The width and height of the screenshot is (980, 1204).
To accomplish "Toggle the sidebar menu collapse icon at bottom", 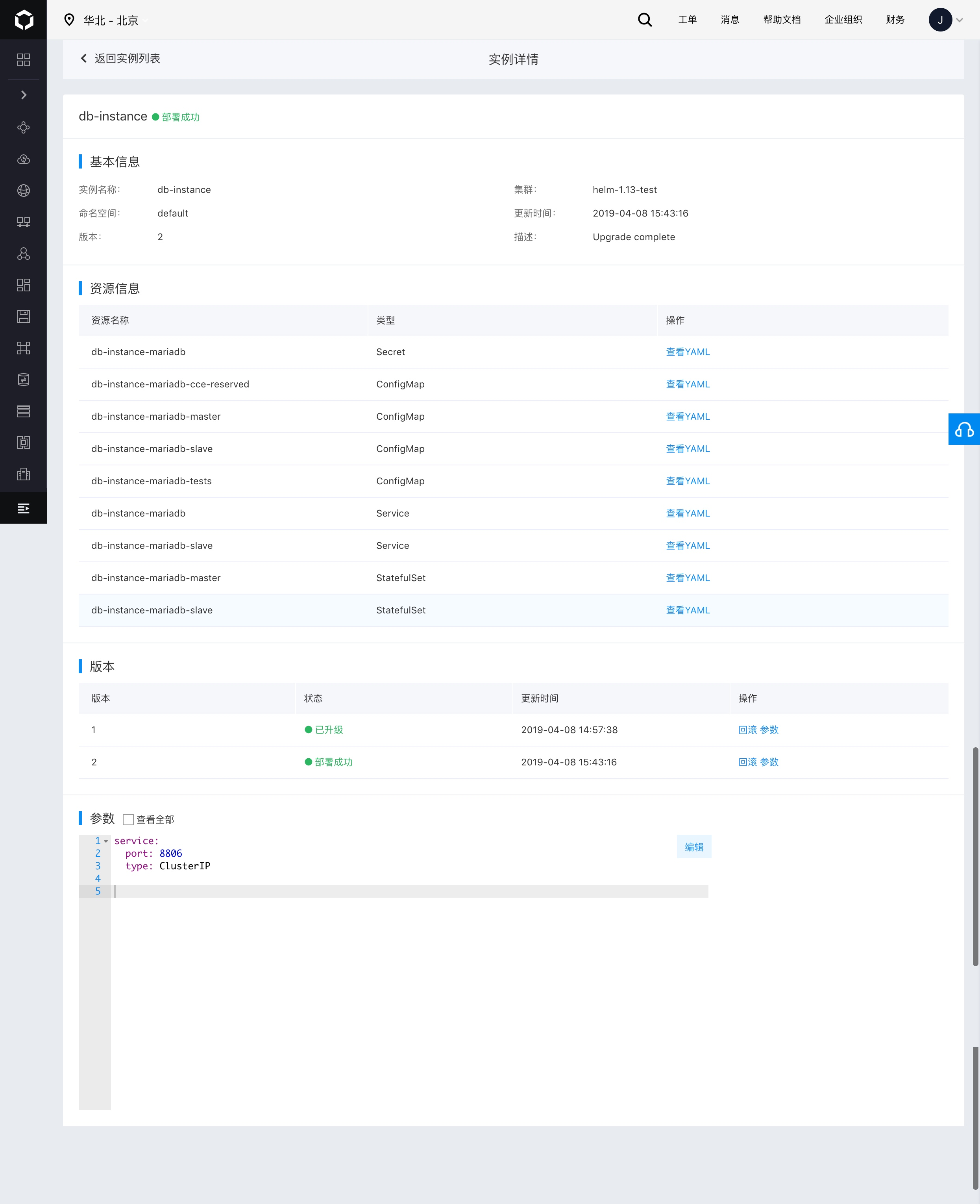I will (24, 509).
